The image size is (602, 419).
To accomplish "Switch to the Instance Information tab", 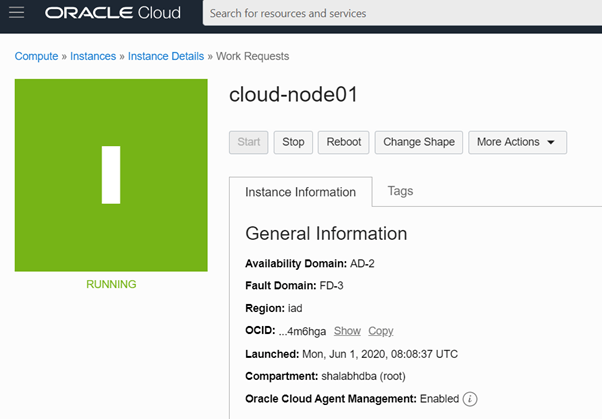I will click(300, 192).
